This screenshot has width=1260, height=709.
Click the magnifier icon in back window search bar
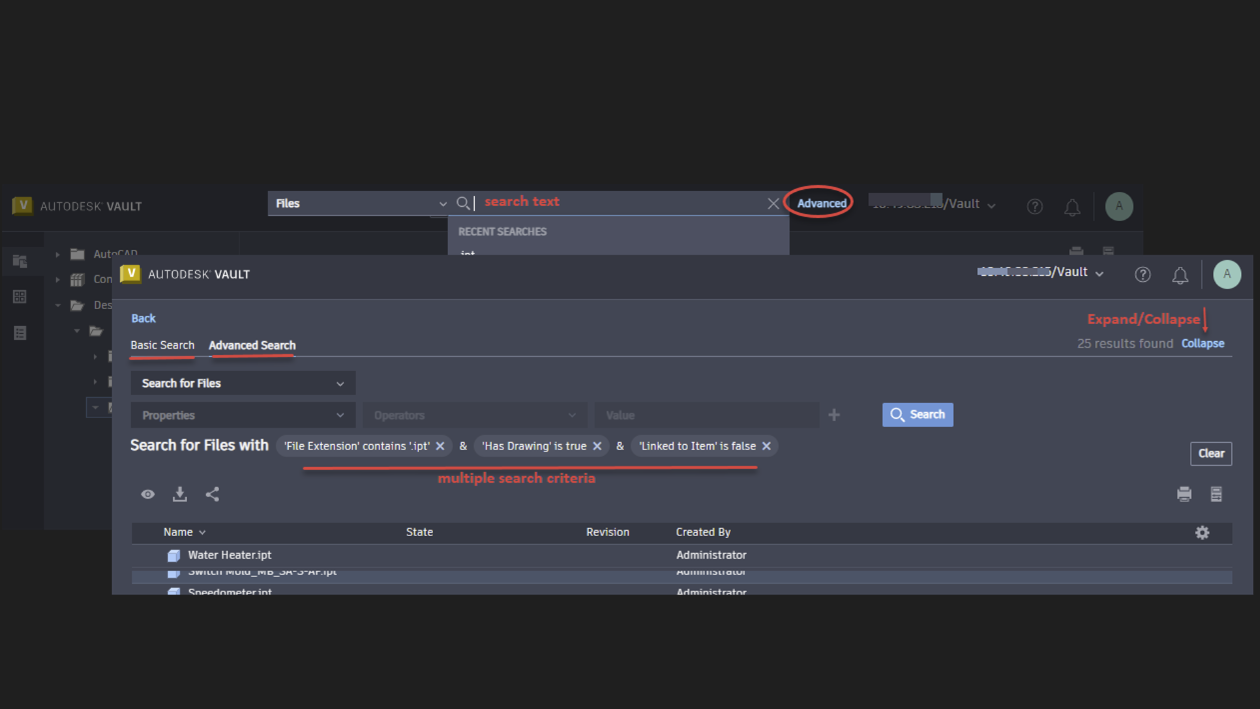(463, 203)
